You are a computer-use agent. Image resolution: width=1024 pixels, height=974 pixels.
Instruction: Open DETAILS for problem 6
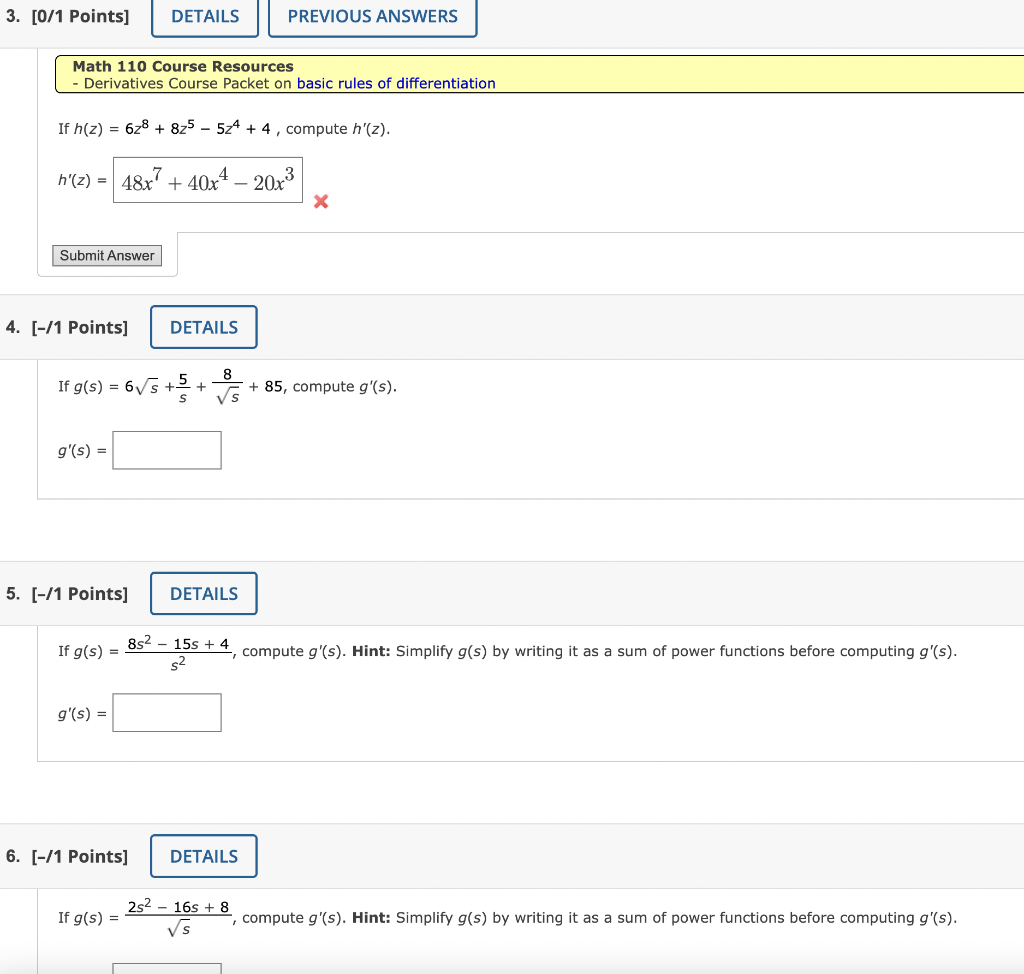click(203, 856)
